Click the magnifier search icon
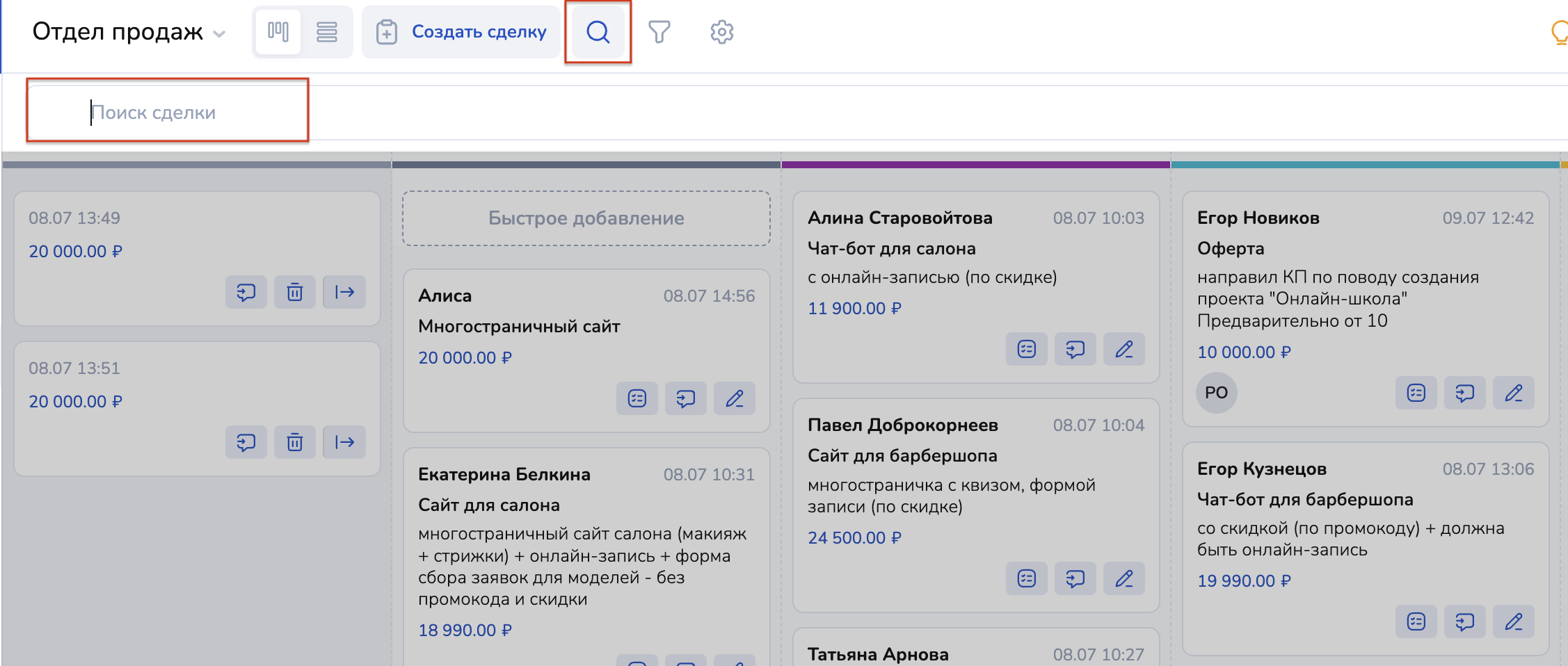 click(x=598, y=32)
